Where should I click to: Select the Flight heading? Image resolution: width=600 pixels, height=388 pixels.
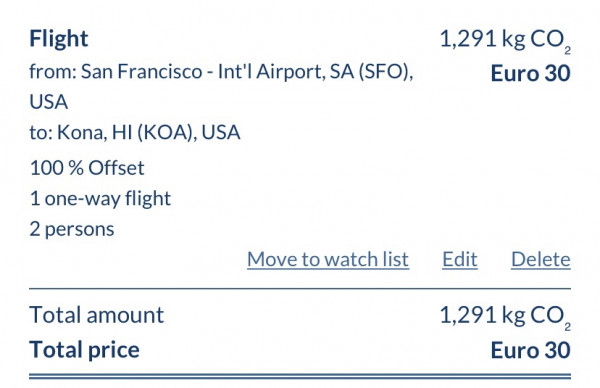pos(59,39)
